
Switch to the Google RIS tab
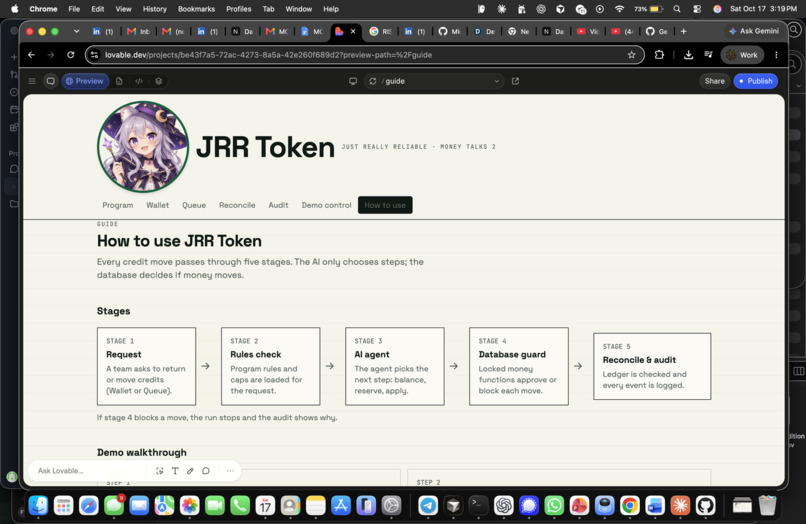[380, 31]
